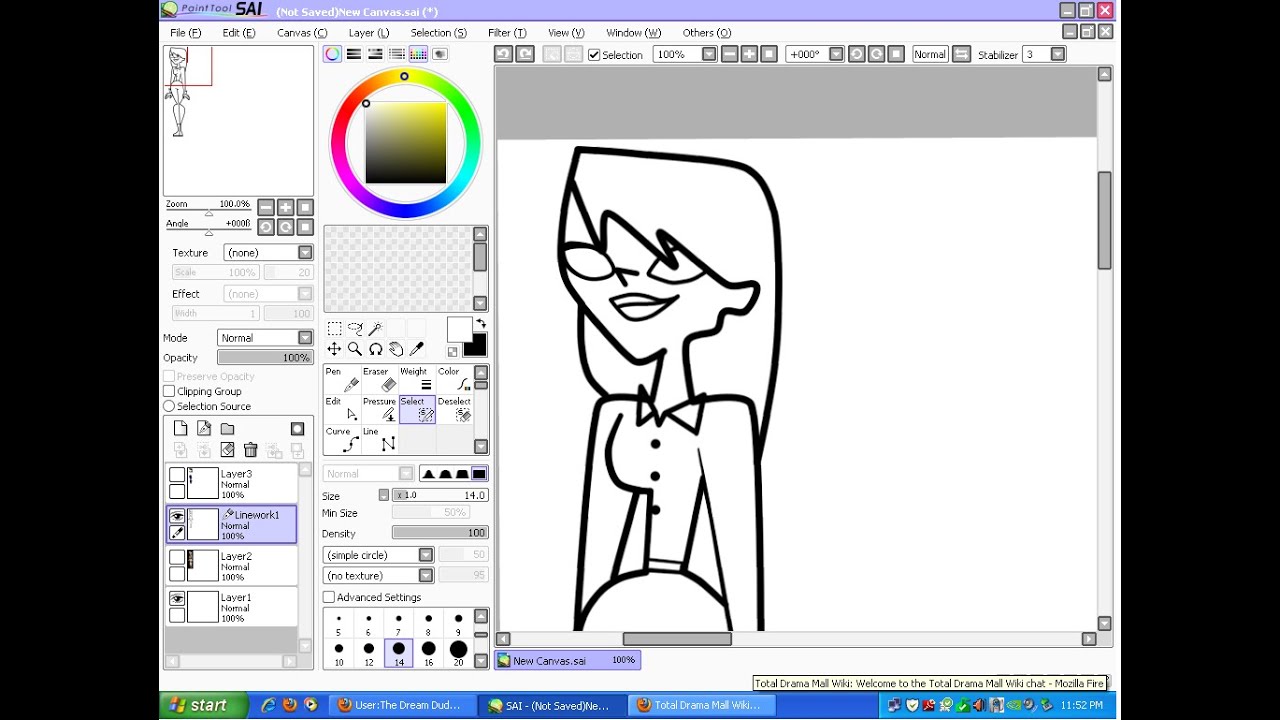Swap foreground and background colors
The image size is (1280, 720).
point(481,324)
